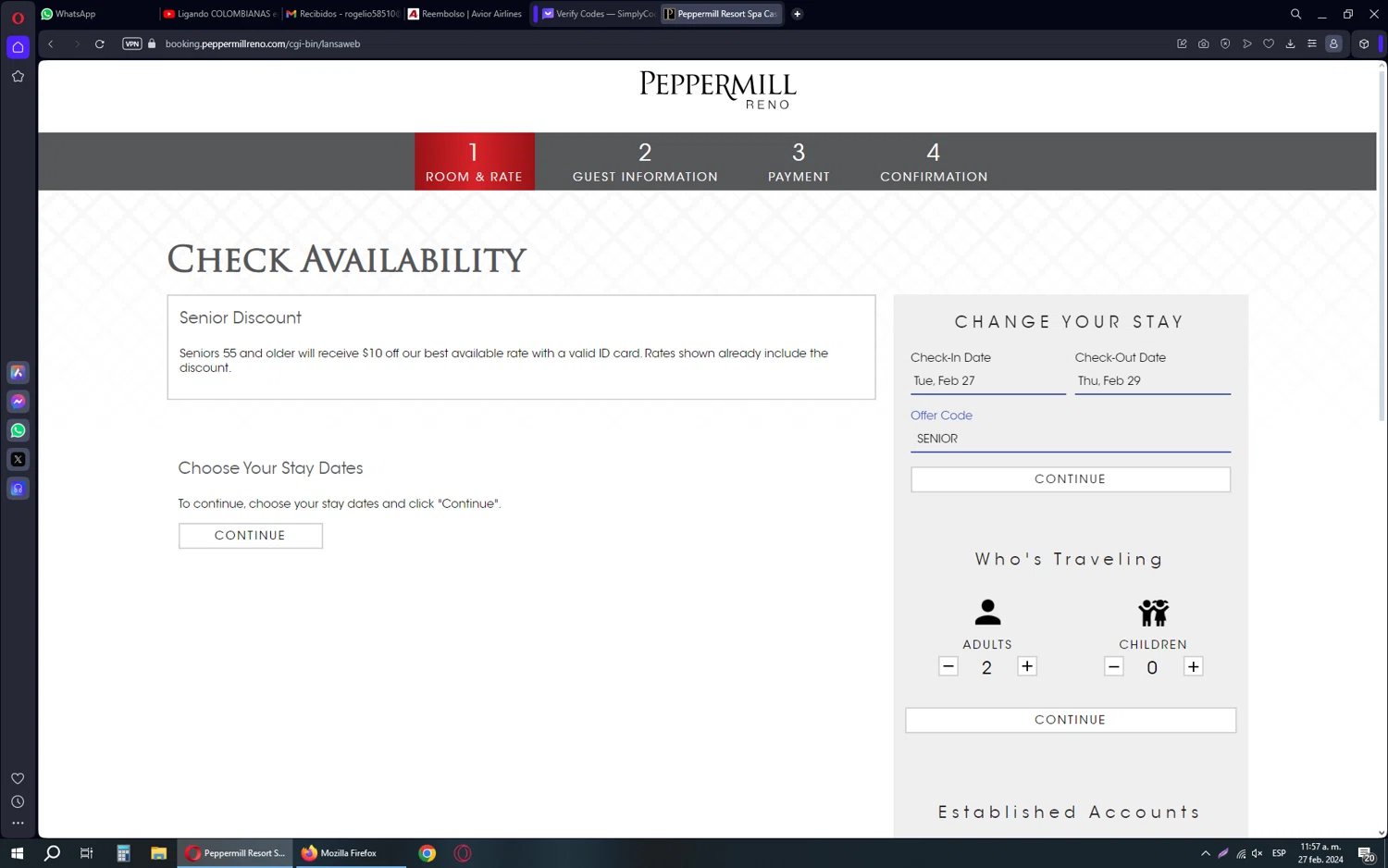
Task: Decrease the number of children
Action: [x=1114, y=667]
